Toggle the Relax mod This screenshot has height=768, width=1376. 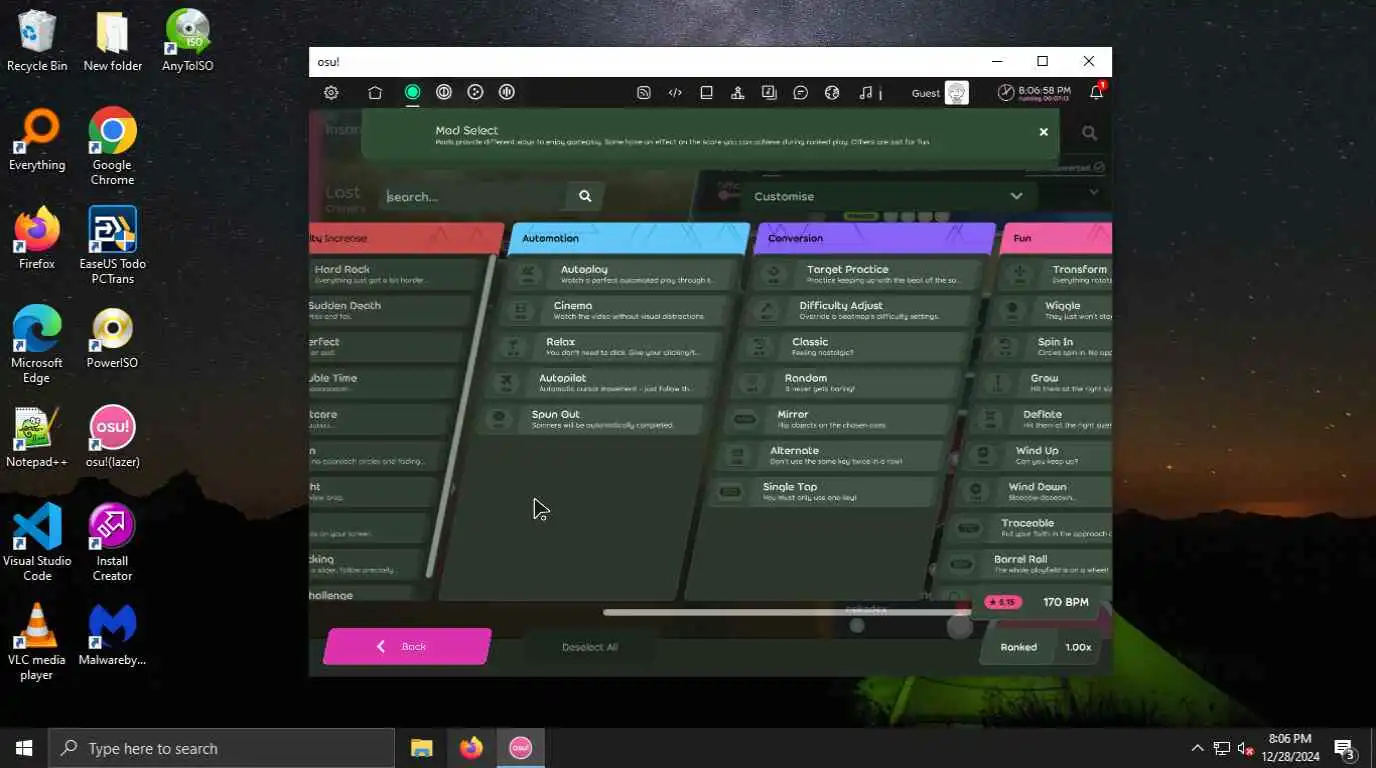tap(606, 347)
